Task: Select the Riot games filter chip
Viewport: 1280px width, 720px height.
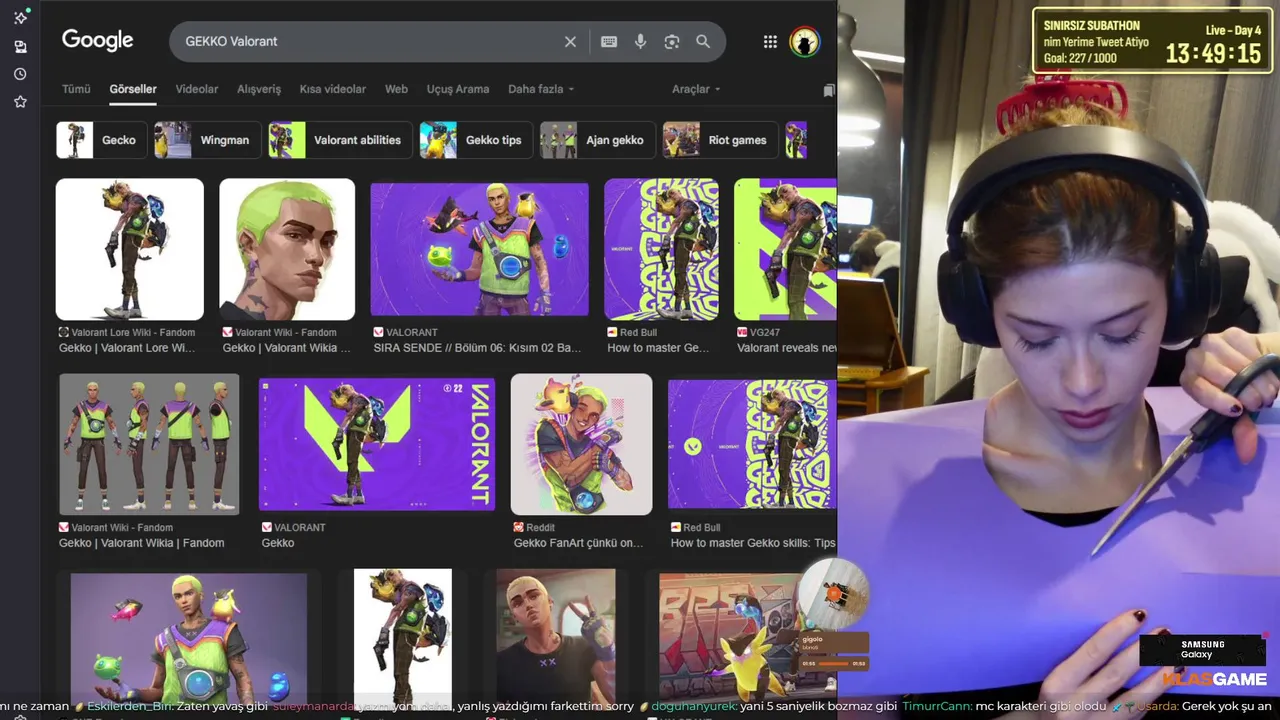Action: [x=721, y=140]
